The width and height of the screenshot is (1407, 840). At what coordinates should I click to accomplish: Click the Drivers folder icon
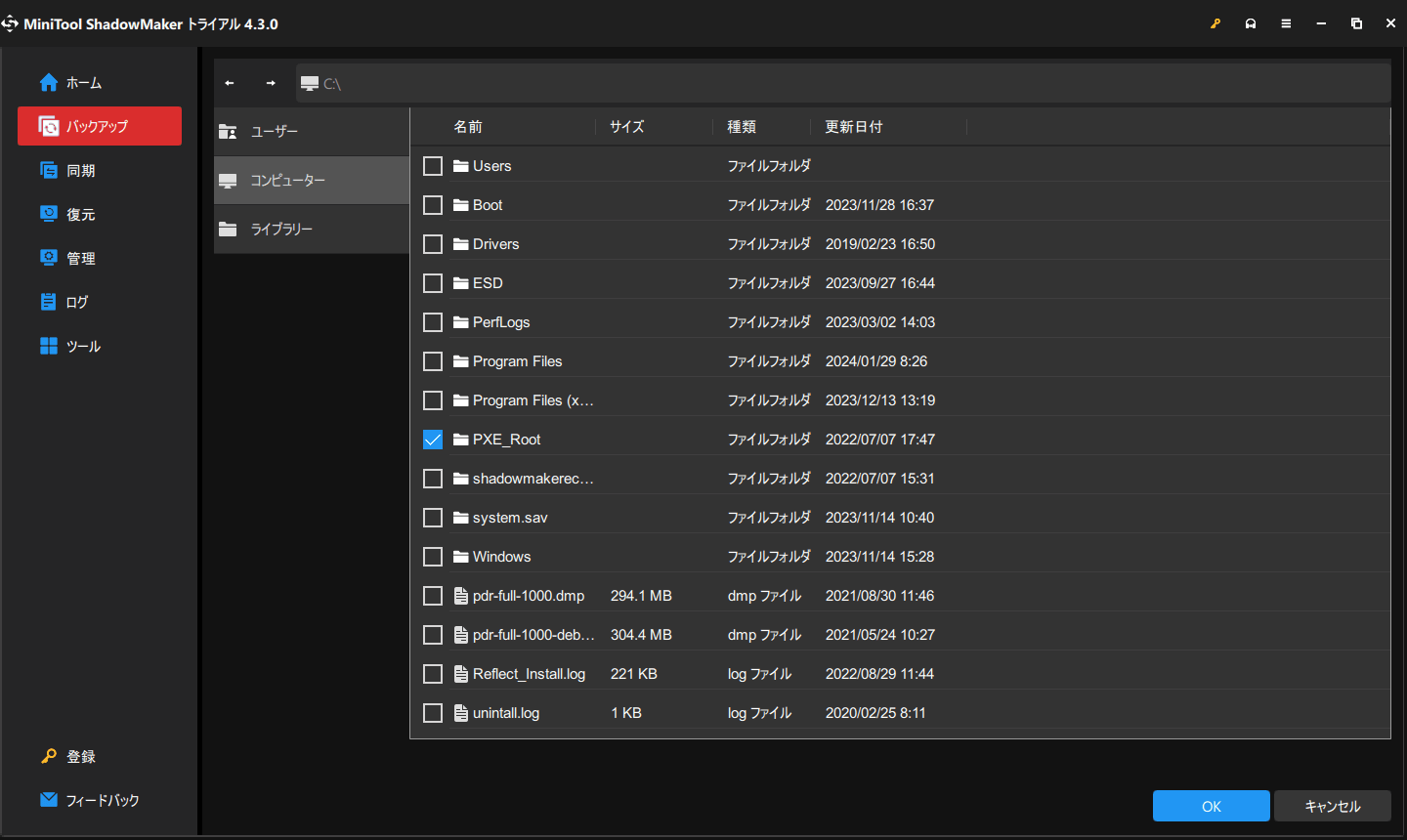pos(461,244)
